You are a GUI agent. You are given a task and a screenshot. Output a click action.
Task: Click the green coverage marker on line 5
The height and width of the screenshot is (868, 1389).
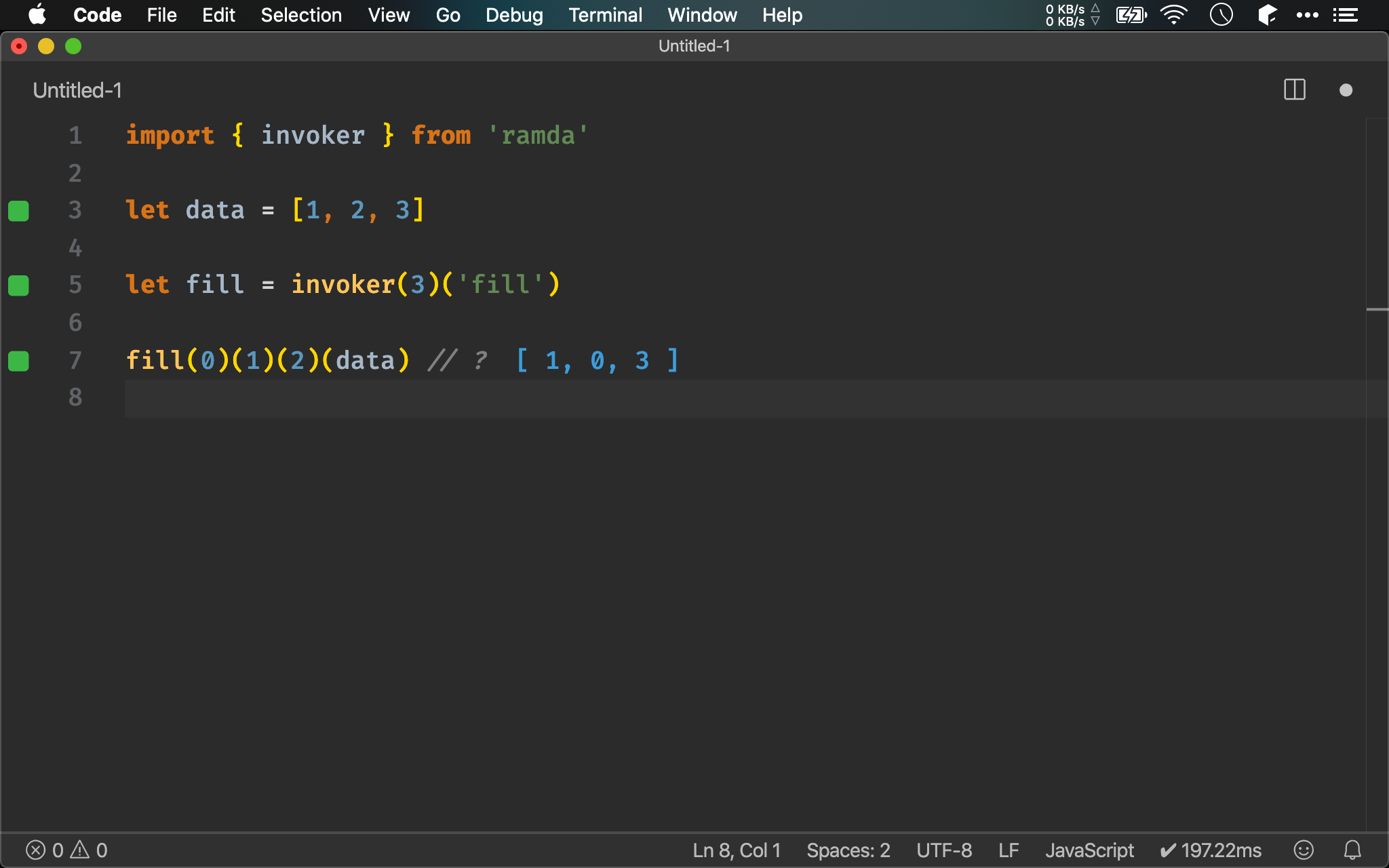point(18,285)
